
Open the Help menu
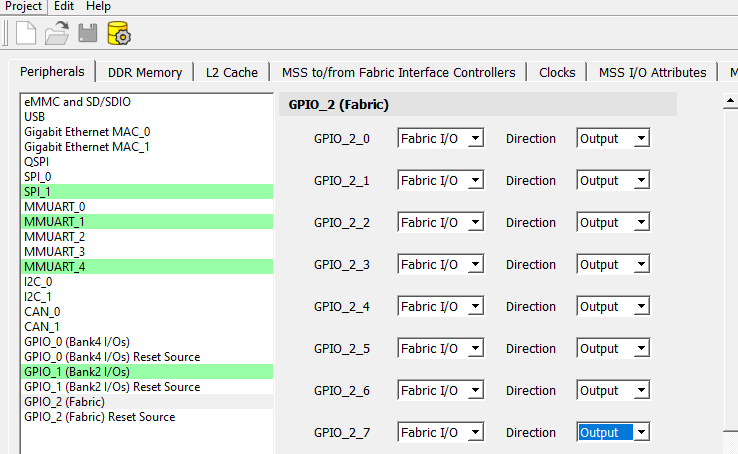[x=98, y=6]
